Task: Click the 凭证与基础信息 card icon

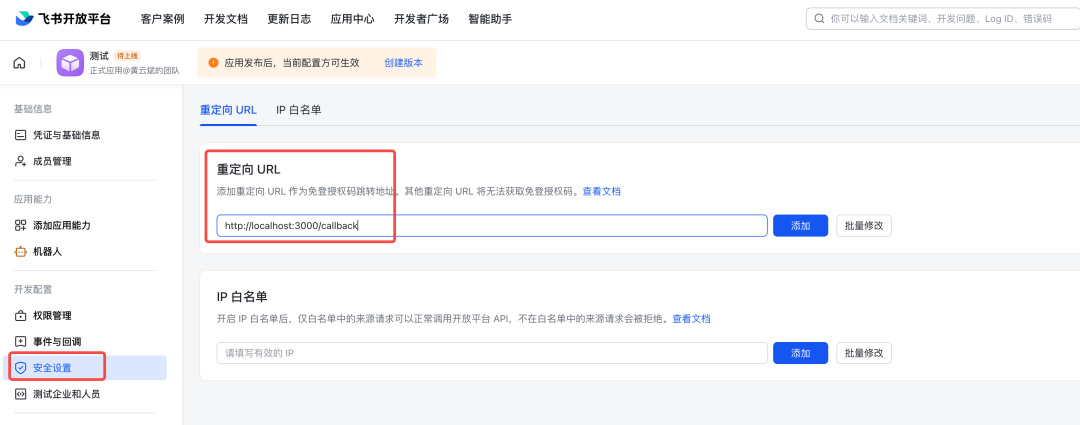Action: [21, 135]
